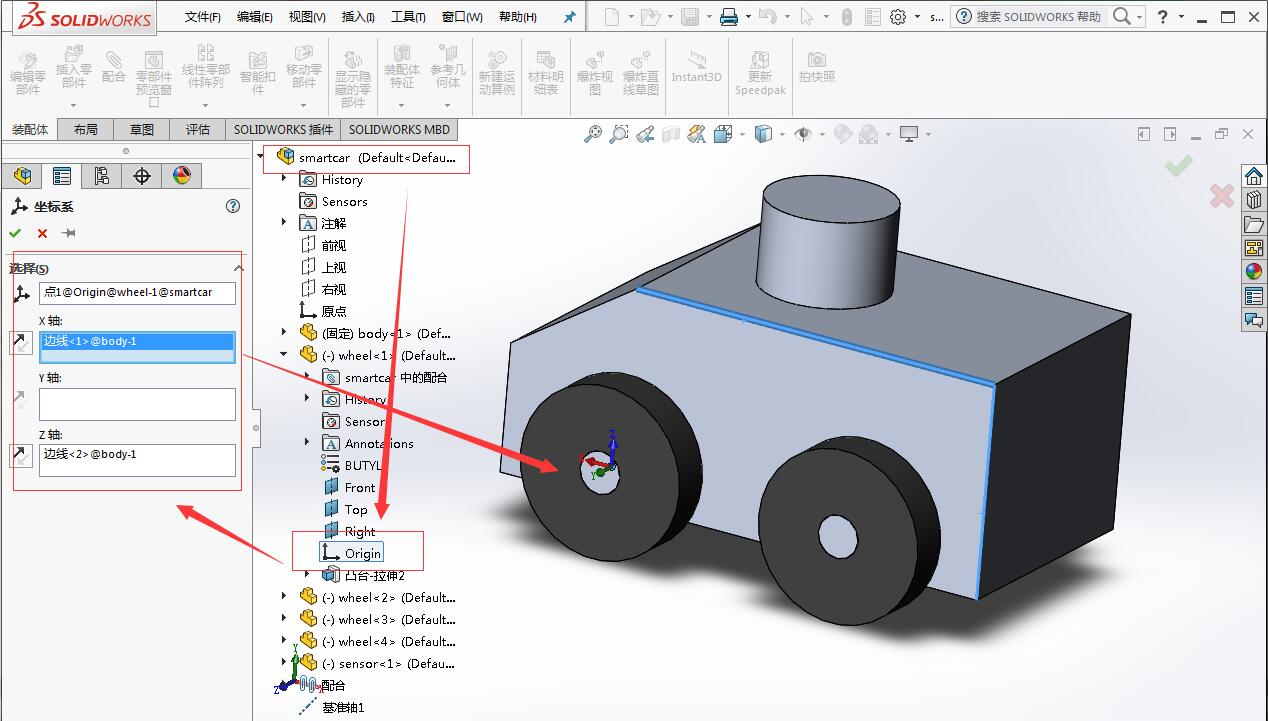Pin the menu bar with pushpin
1268x721 pixels.
pos(570,17)
